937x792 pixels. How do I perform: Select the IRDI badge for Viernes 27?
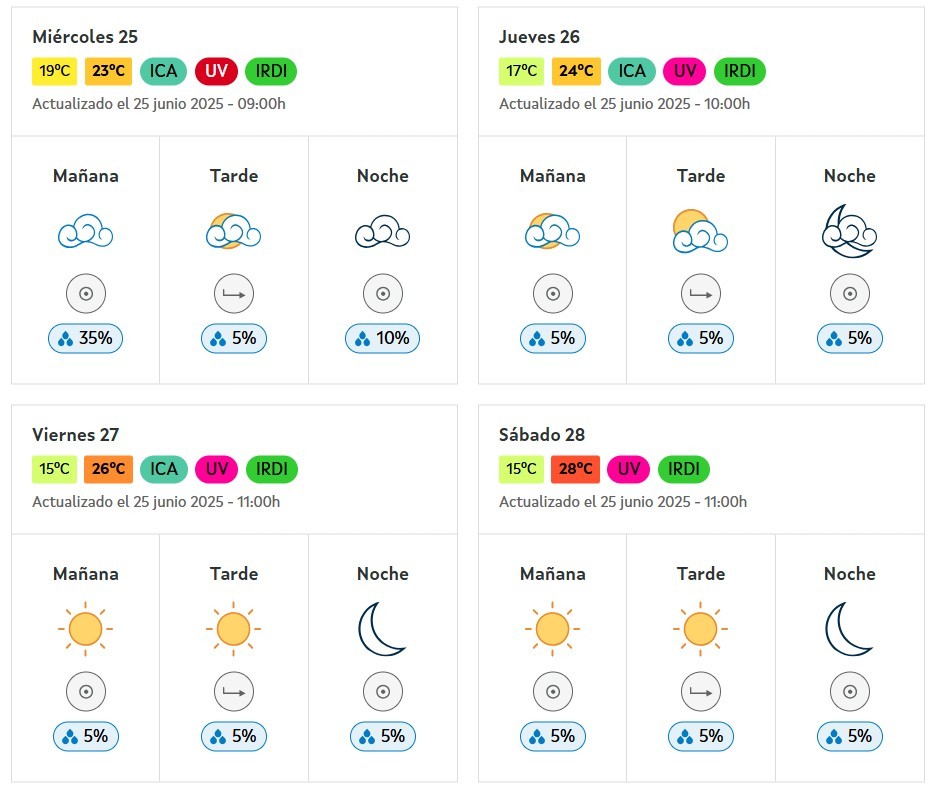(271, 469)
